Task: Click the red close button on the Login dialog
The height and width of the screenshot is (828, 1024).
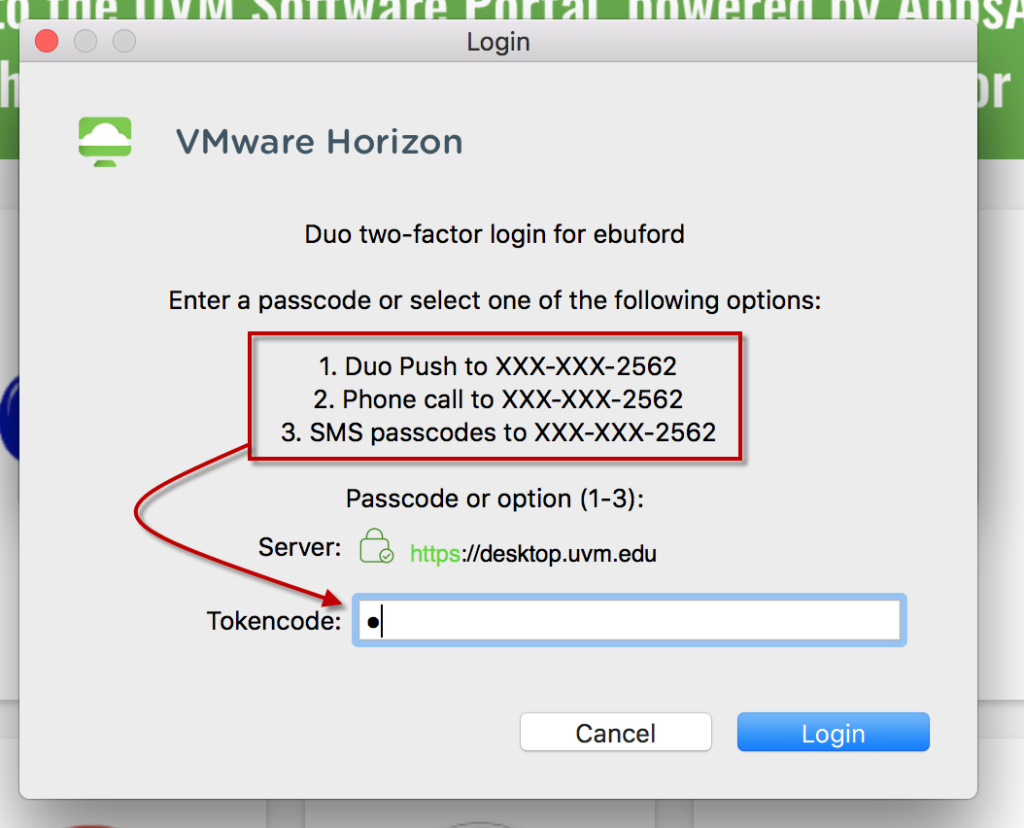Action: pos(45,41)
